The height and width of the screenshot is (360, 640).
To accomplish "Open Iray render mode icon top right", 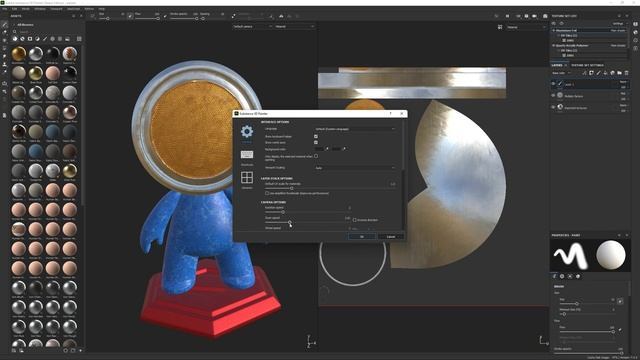I will tap(545, 16).
